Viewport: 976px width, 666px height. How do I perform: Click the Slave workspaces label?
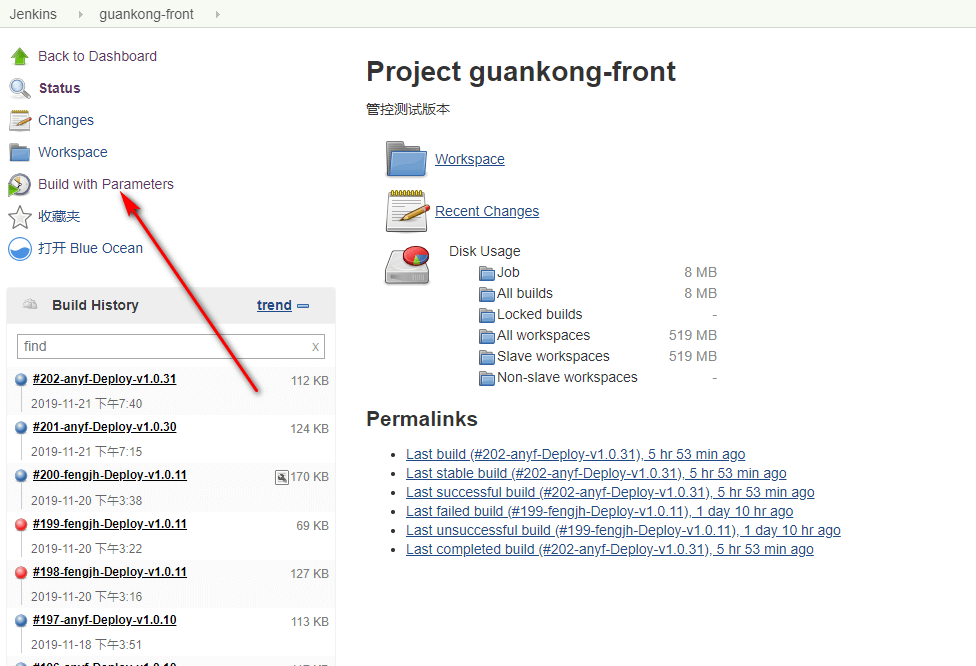pyautogui.click(x=553, y=357)
